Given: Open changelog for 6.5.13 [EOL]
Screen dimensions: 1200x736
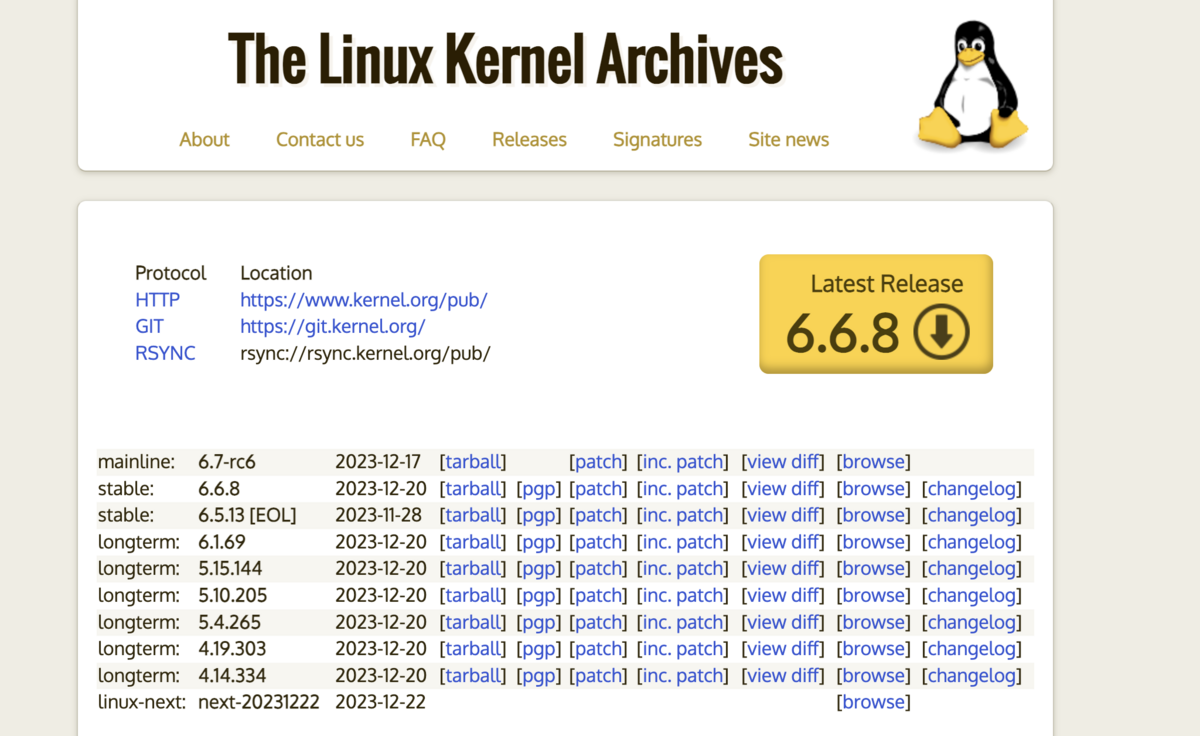Looking at the screenshot, I should point(972,515).
